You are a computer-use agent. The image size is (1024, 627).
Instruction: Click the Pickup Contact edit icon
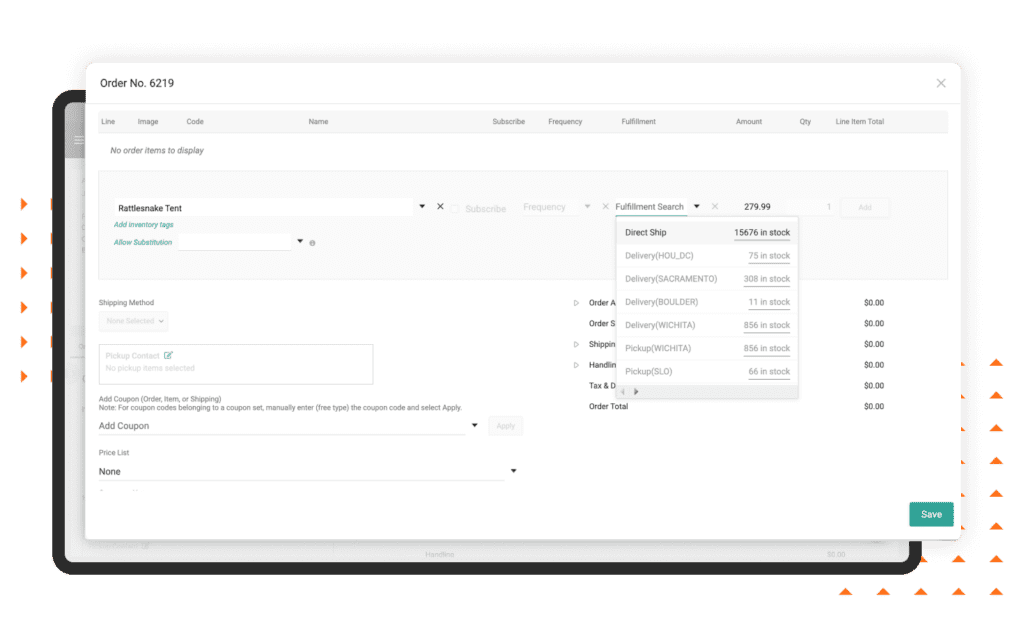coord(168,355)
